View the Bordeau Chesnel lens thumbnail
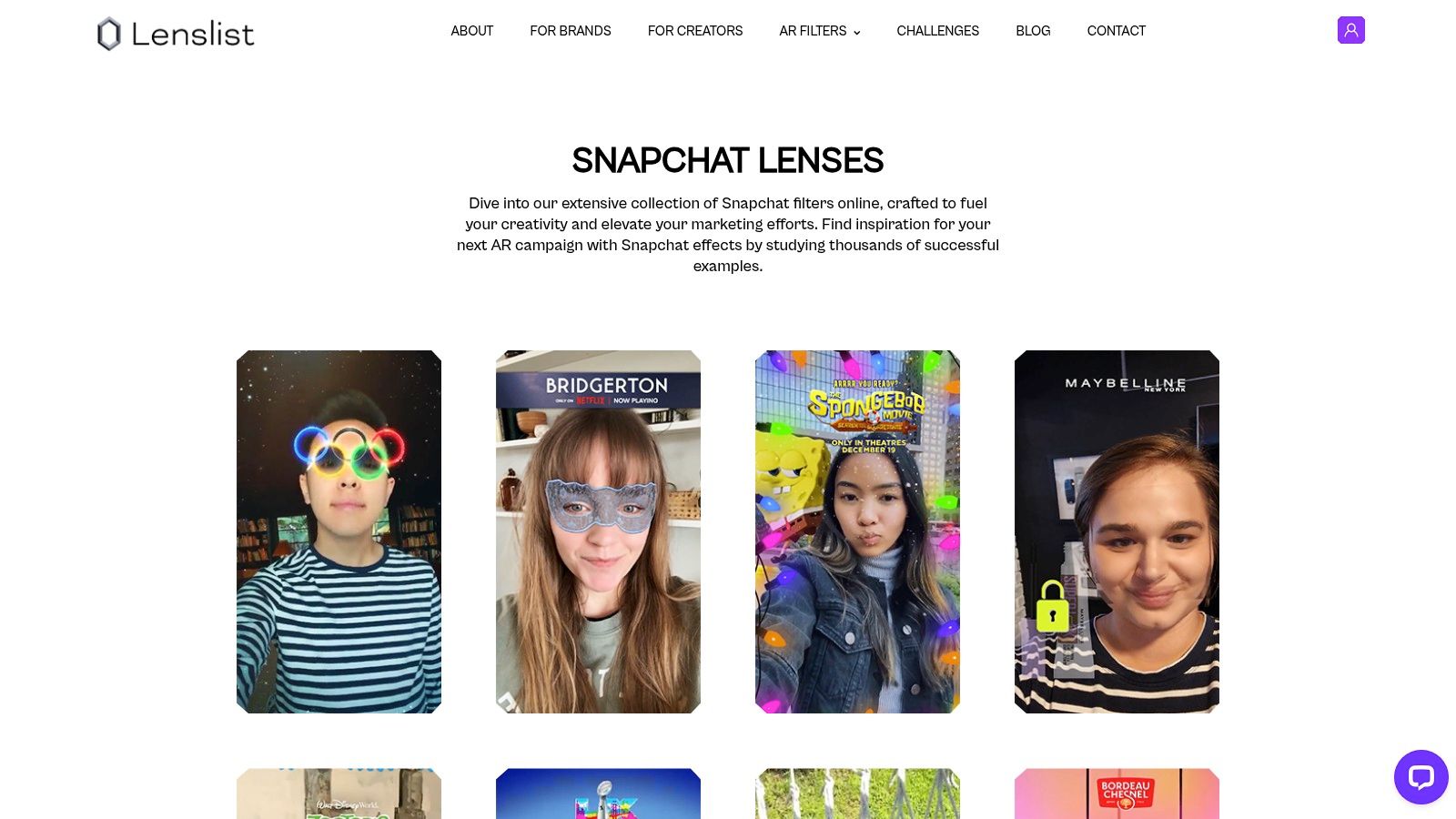The height and width of the screenshot is (819, 1456). 1117,794
